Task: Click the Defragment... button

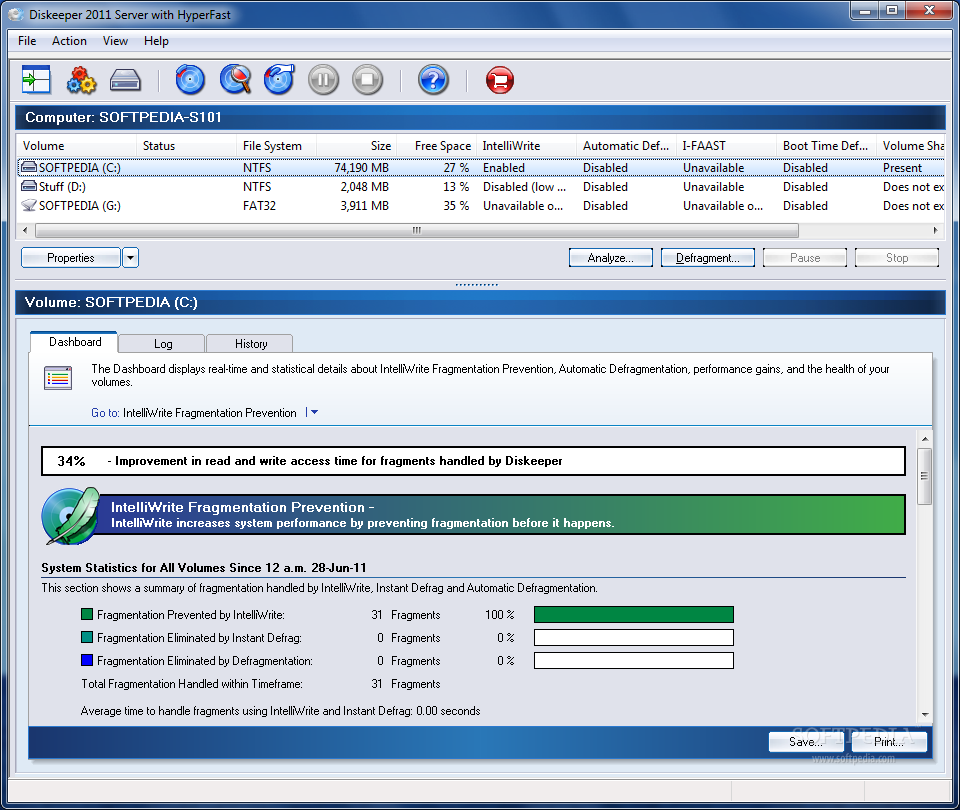Action: pos(708,258)
